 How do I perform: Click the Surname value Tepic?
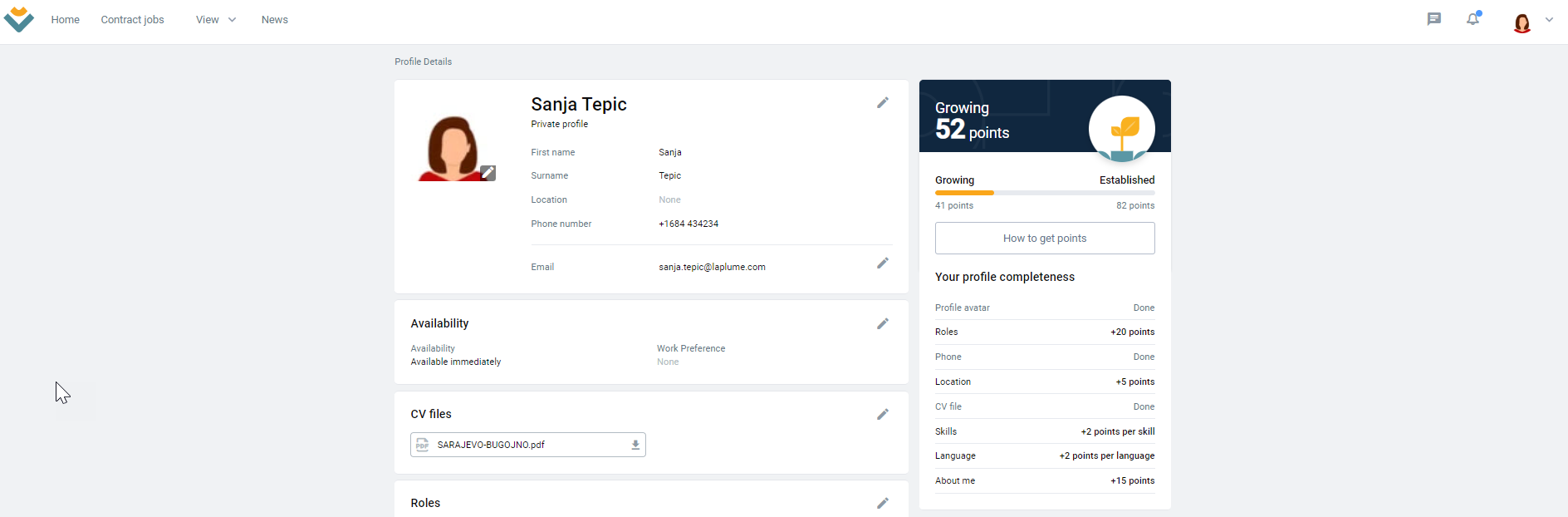tap(669, 176)
